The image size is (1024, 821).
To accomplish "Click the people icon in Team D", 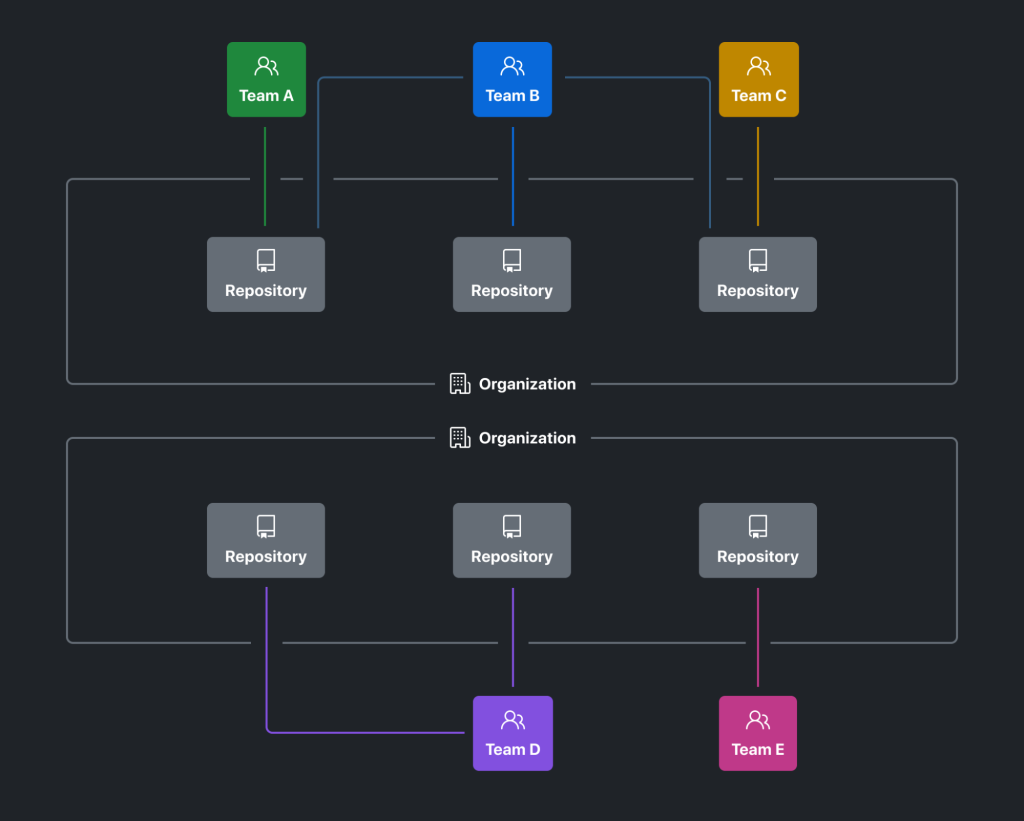I will pyautogui.click(x=512, y=720).
